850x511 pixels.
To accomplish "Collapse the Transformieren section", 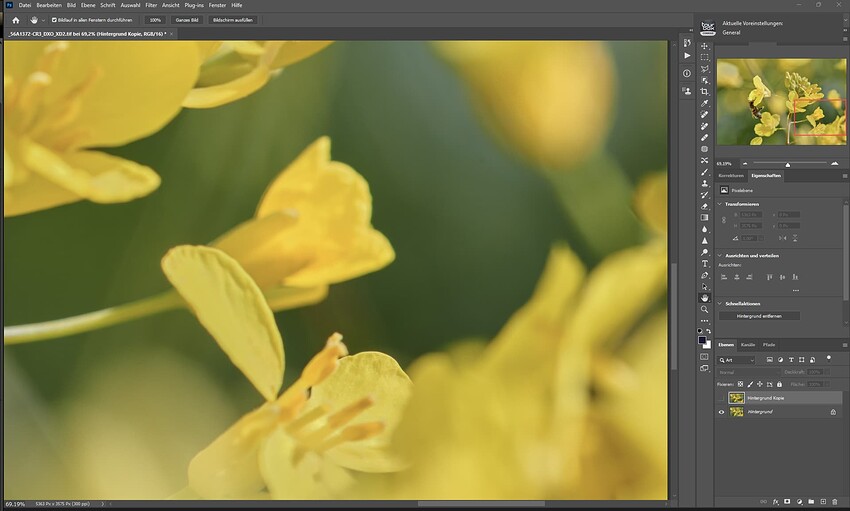I will coord(721,203).
